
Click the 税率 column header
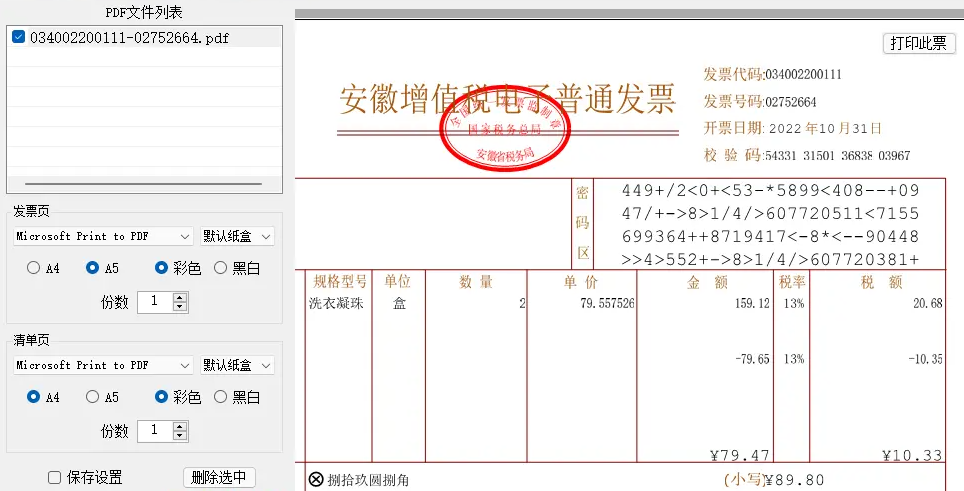coord(792,281)
